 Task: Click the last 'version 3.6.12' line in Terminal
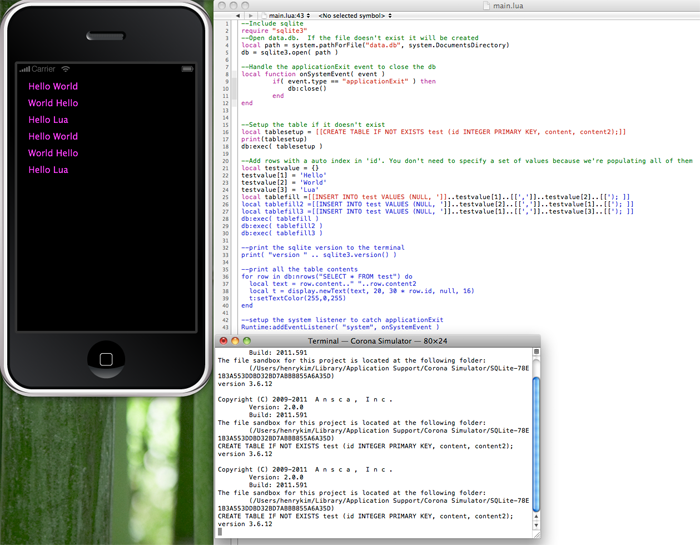[x=245, y=524]
